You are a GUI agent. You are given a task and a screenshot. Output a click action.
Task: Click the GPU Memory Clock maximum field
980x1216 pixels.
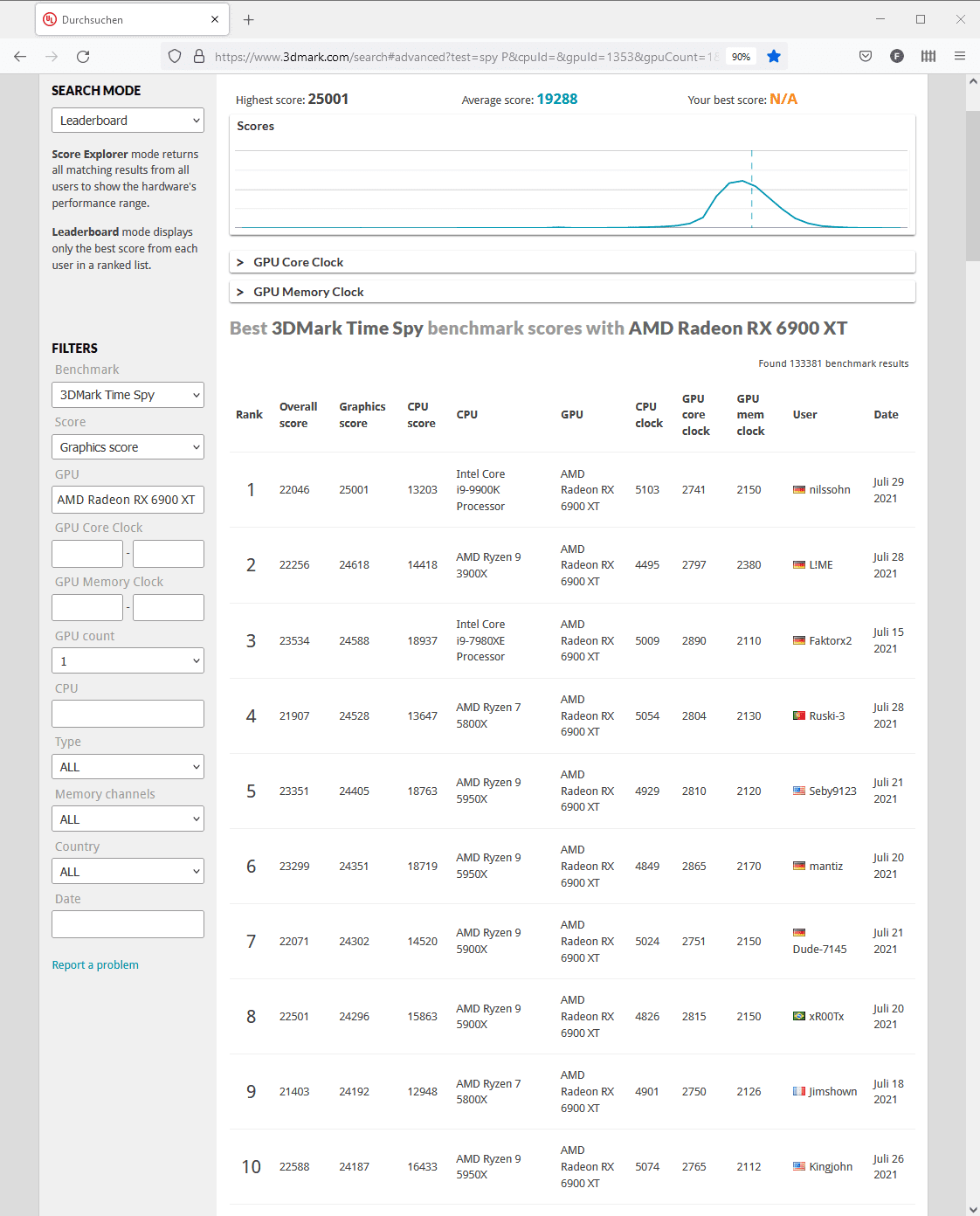(169, 607)
